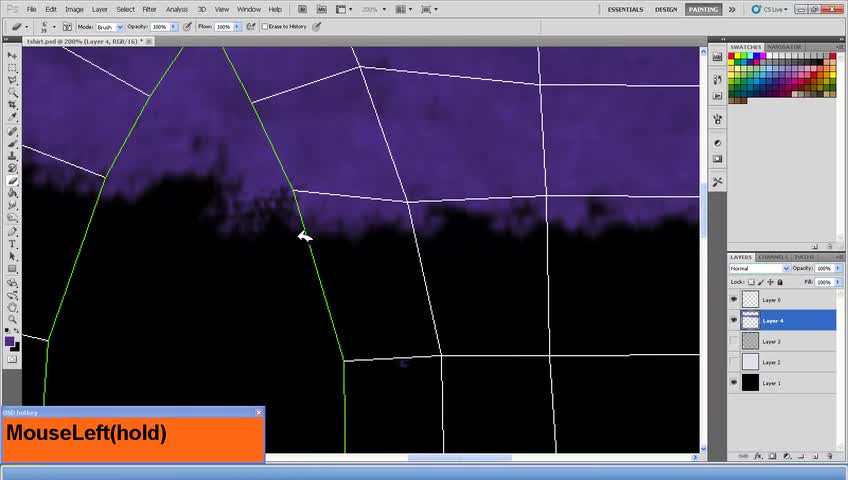Switch to the Channels tab

772,257
